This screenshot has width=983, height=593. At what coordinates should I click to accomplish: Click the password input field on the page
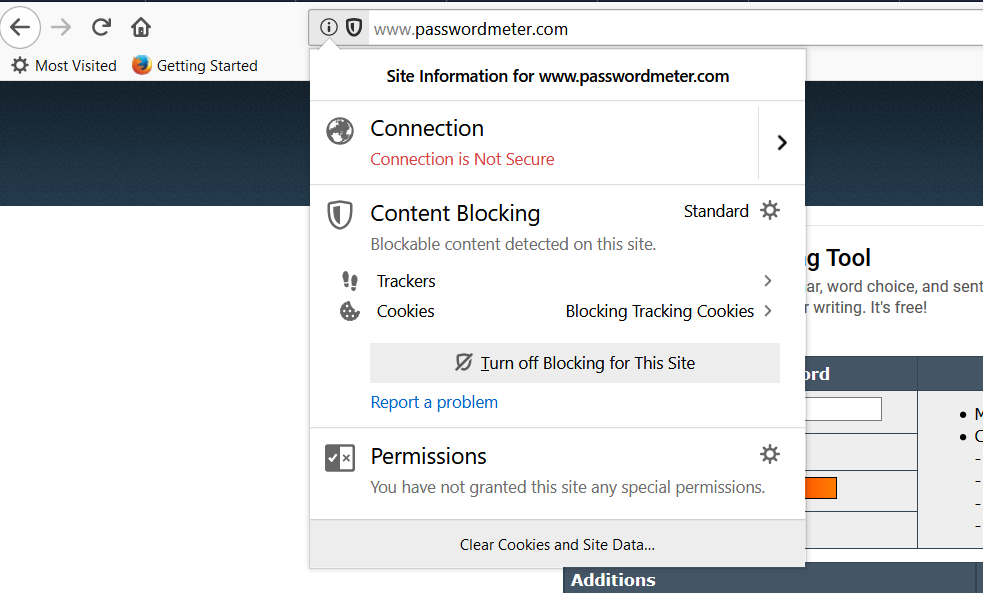[x=843, y=409]
